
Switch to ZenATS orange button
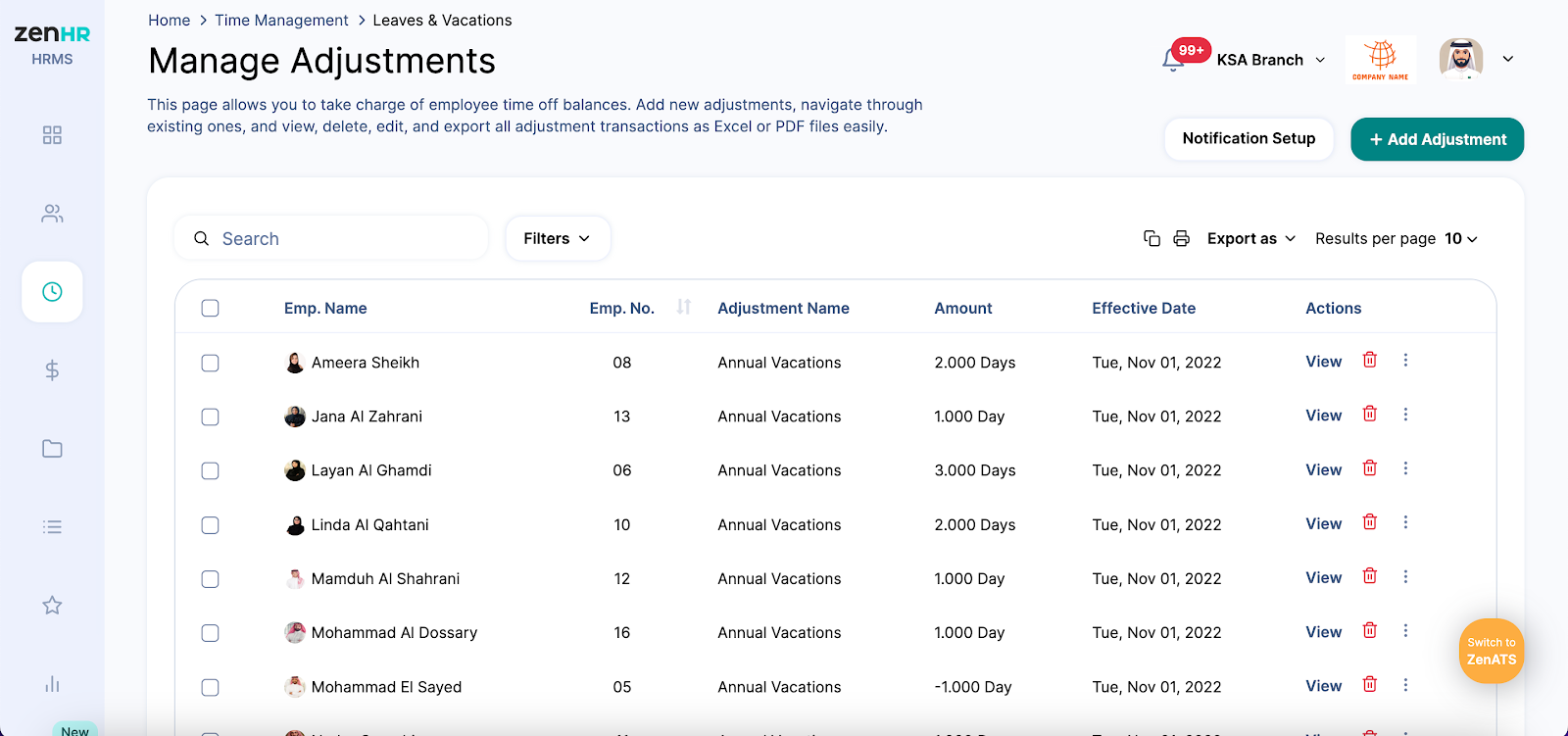1492,651
